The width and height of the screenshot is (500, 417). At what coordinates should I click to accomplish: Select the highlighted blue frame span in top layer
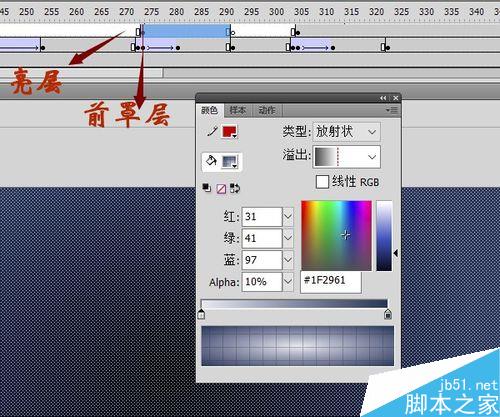pos(186,31)
